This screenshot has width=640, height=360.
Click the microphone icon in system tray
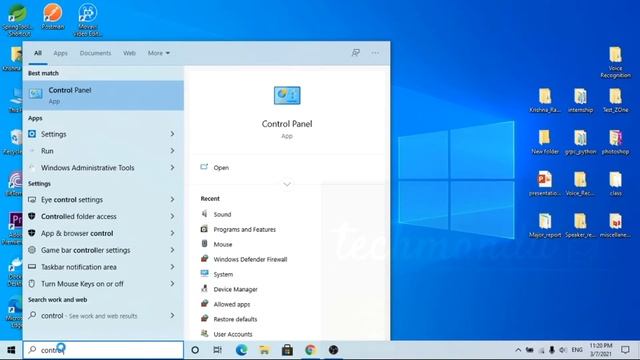(552, 350)
